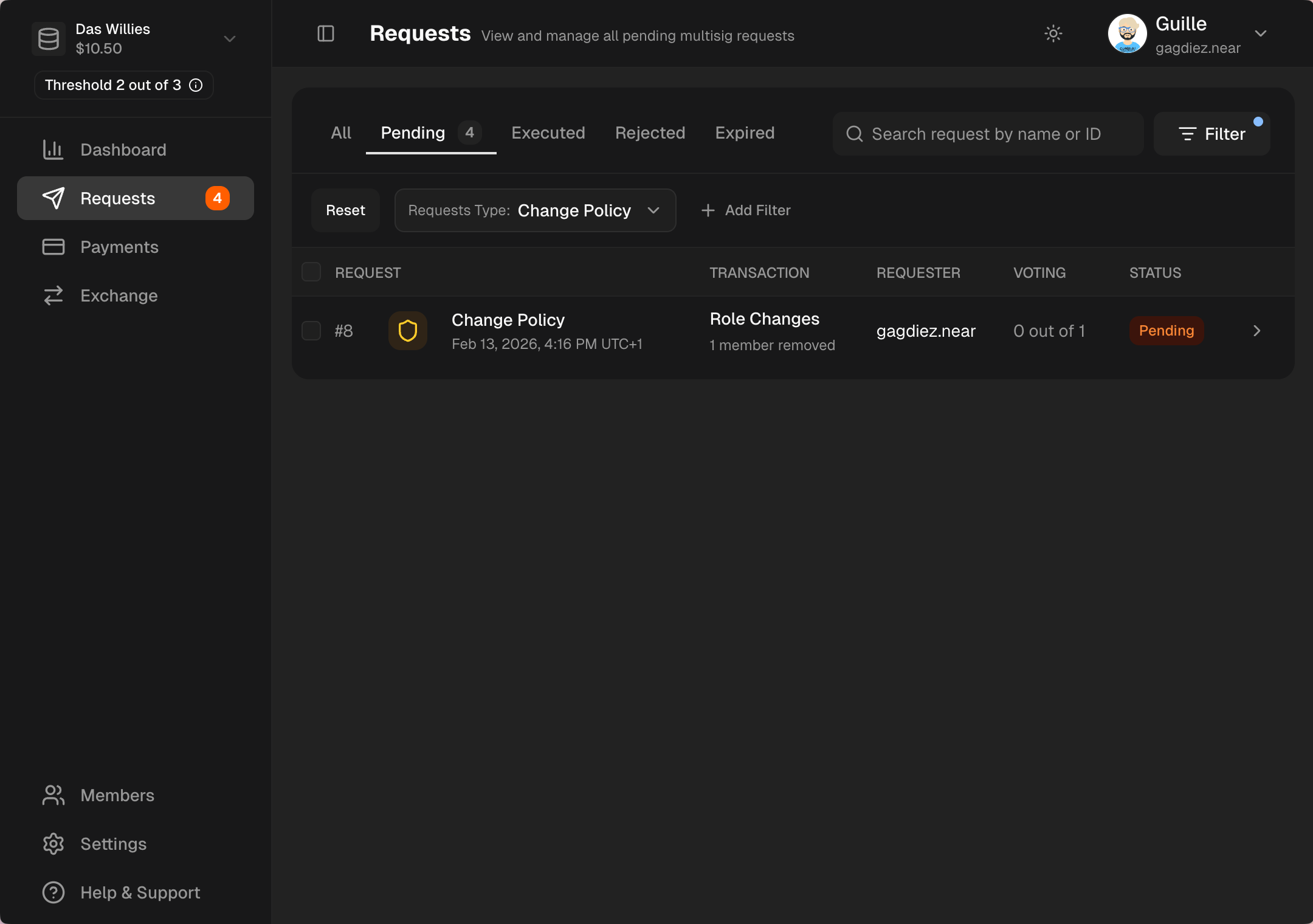Select request #8 checkbox

click(x=311, y=331)
